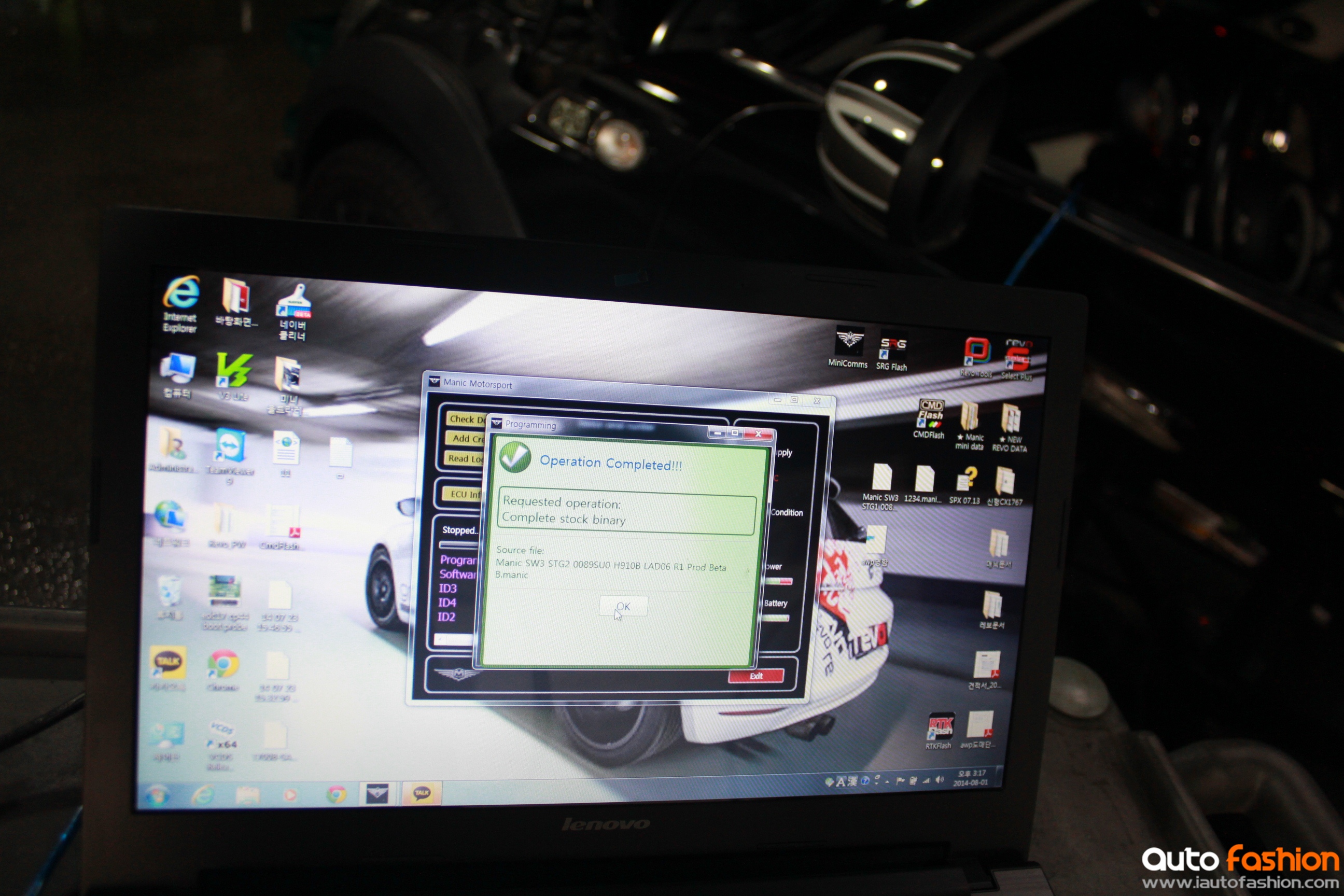Open the awp명함 file icon
This screenshot has width=1344, height=896.
point(875,548)
